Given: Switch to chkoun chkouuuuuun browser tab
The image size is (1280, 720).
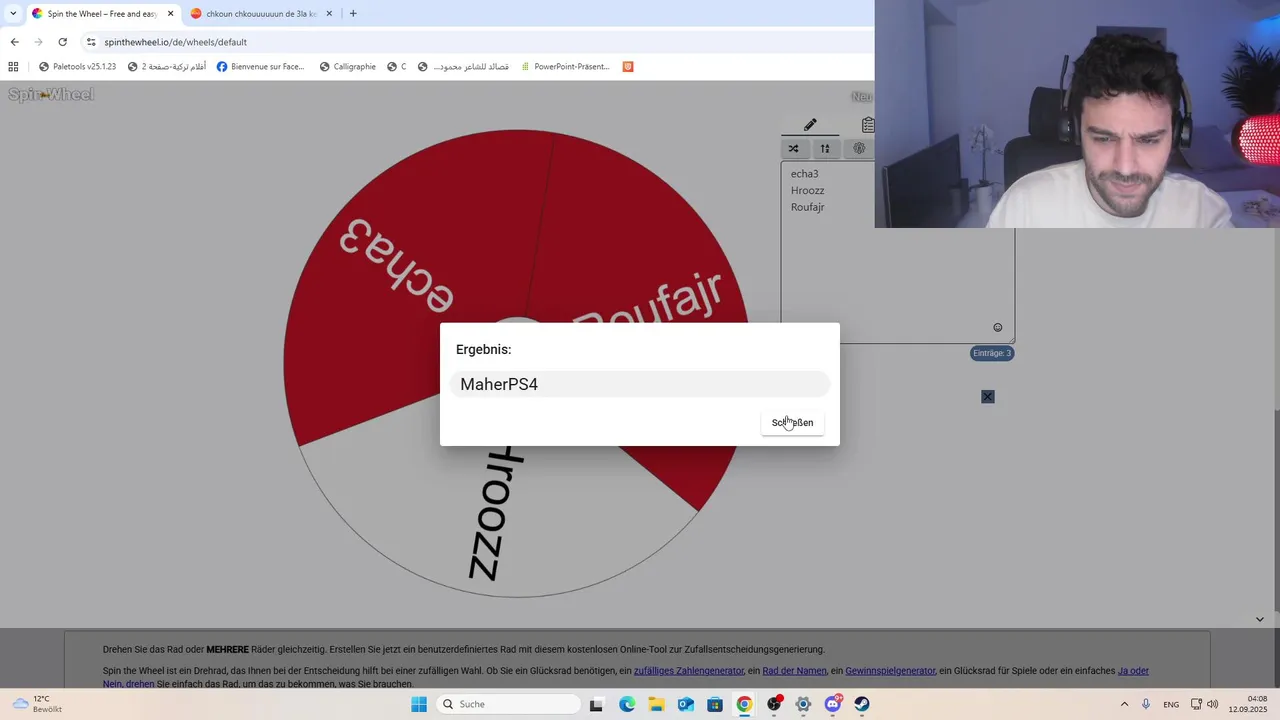Looking at the screenshot, I should [x=260, y=14].
